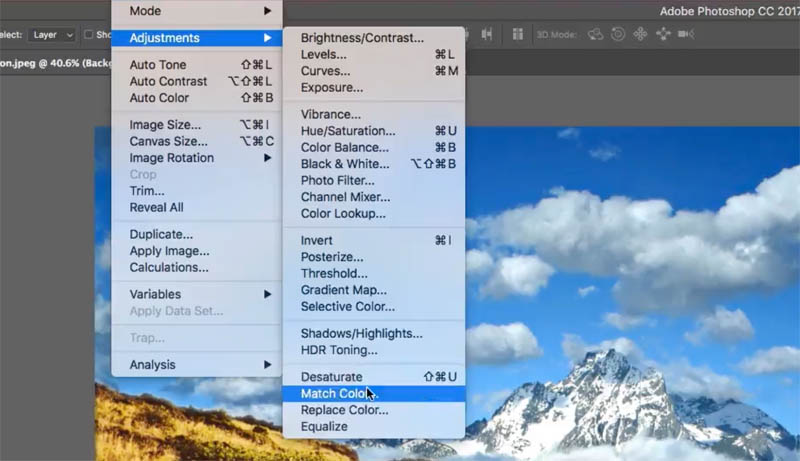This screenshot has height=461, width=800.
Task: Expand the Mode submenu
Action: click(197, 11)
